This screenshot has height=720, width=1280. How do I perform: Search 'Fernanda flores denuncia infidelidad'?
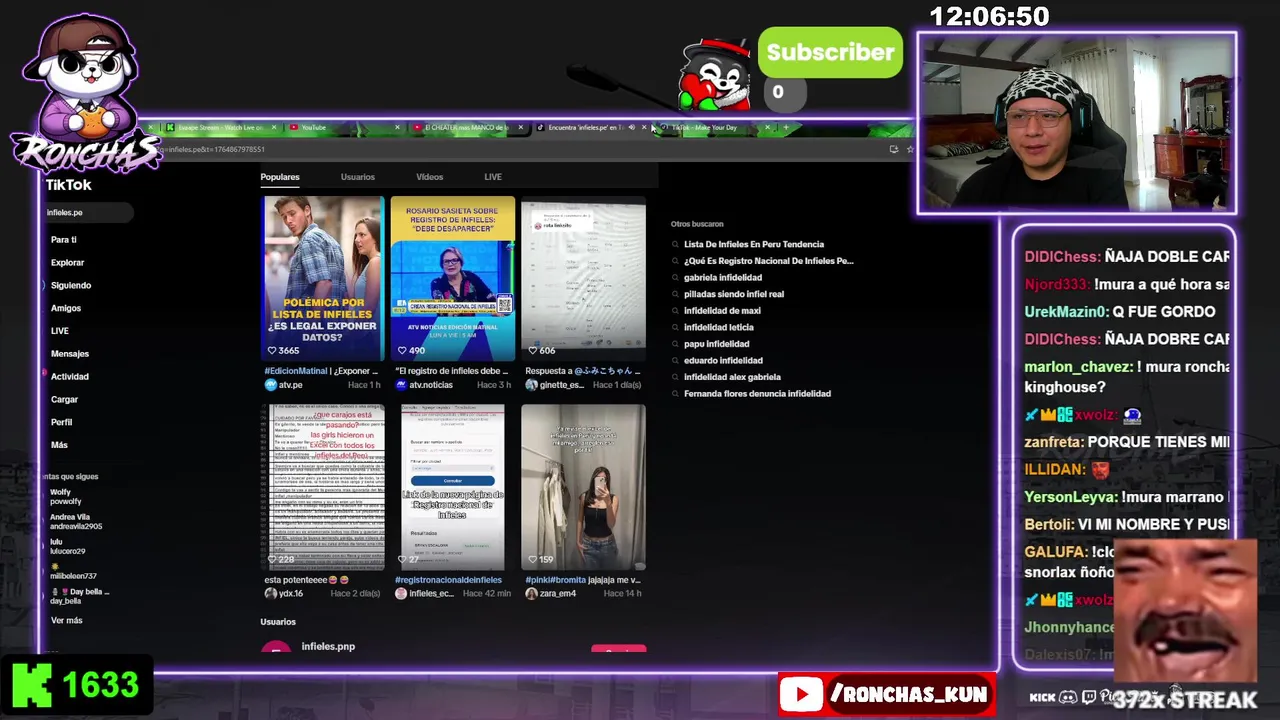tap(757, 394)
